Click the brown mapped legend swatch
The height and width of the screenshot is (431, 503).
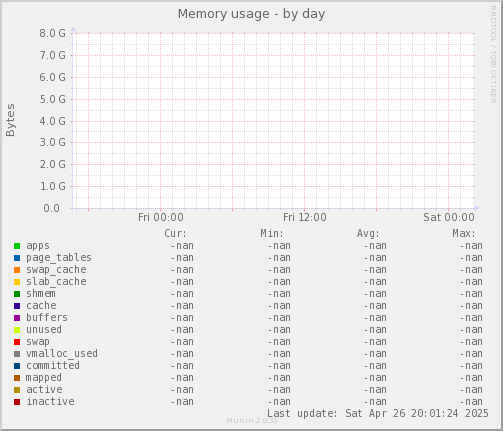tap(17, 378)
